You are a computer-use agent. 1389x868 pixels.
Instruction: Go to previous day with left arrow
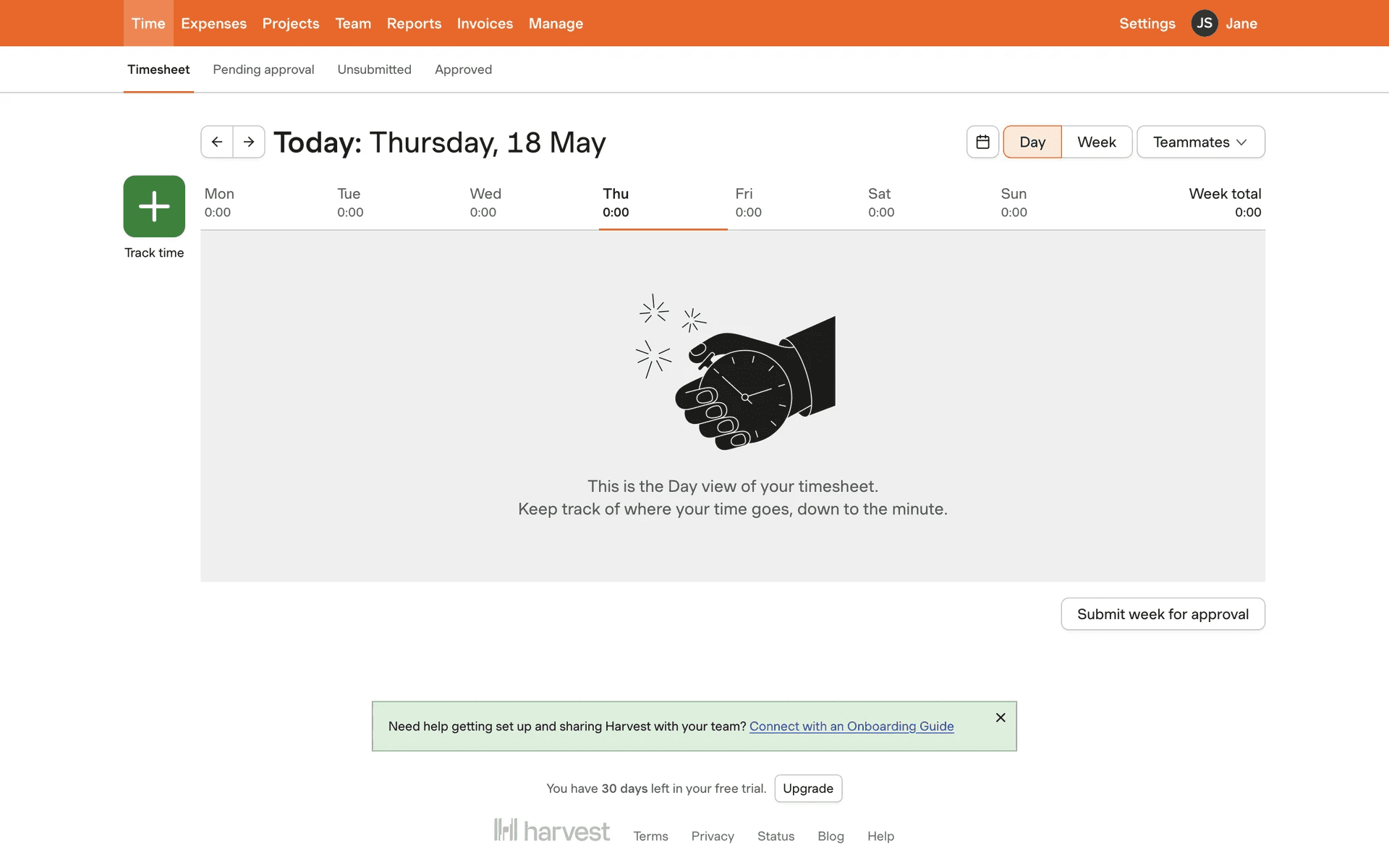[x=217, y=142]
